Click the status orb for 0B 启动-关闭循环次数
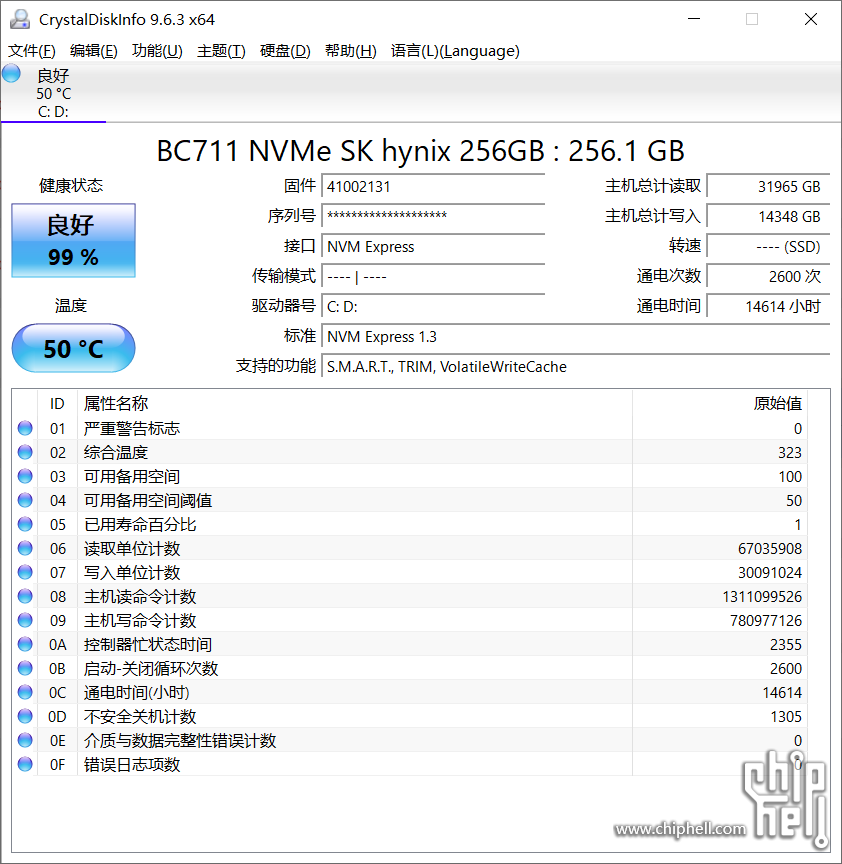Screen dimensions: 842x864 [x=25, y=668]
